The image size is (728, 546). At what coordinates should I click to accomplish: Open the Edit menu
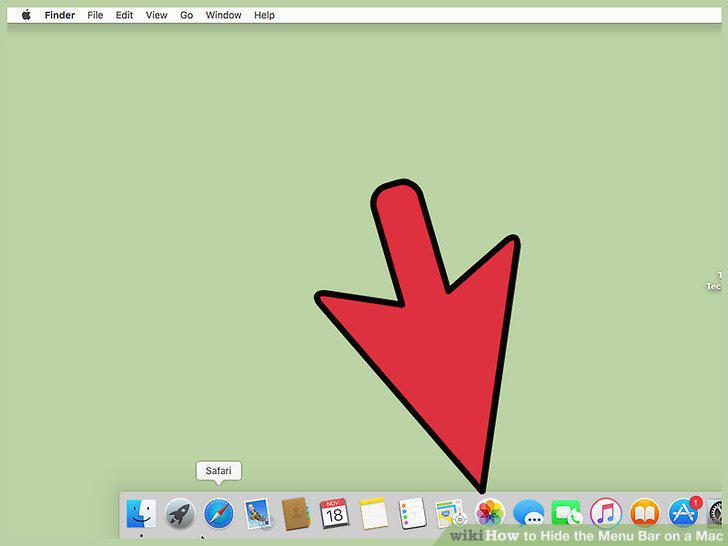point(124,15)
